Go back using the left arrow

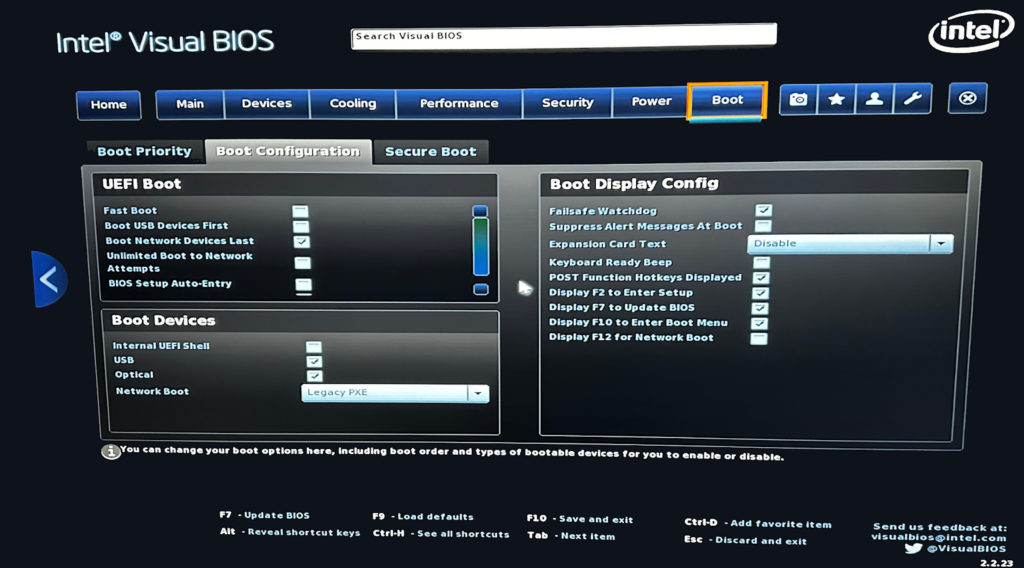(49, 280)
